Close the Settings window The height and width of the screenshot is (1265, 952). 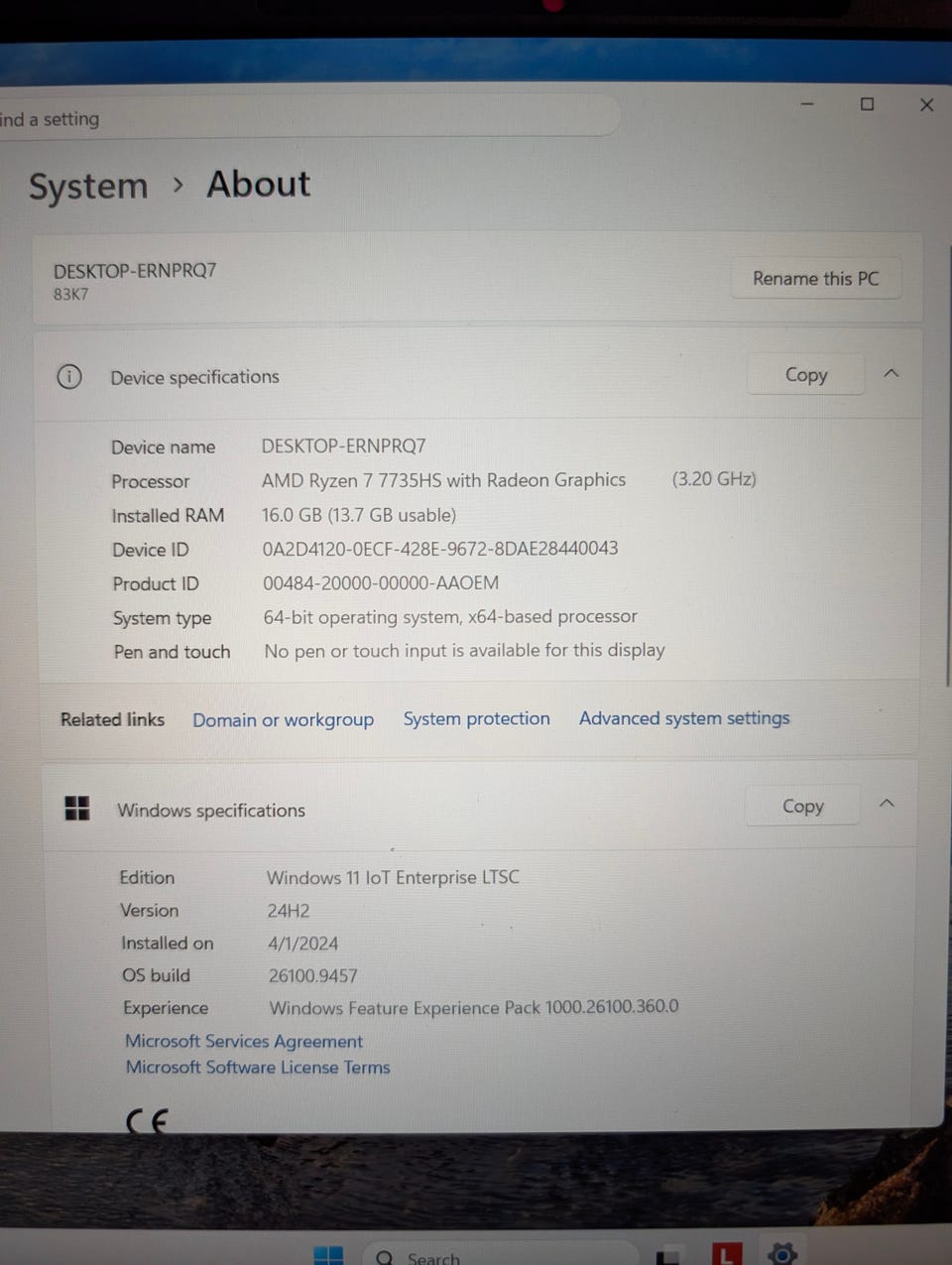point(926,104)
